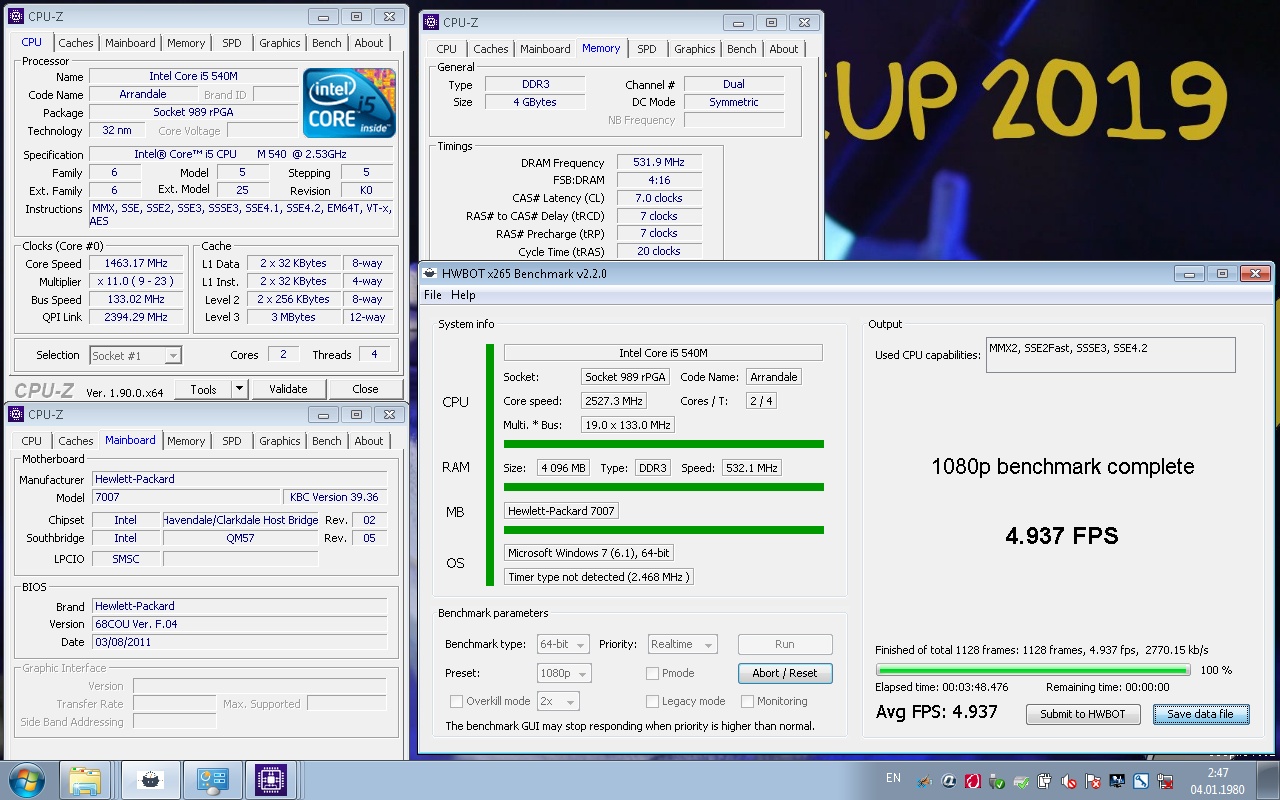The width and height of the screenshot is (1280, 800).
Task: Open the Priority Realtime dropdown
Action: [x=682, y=645]
